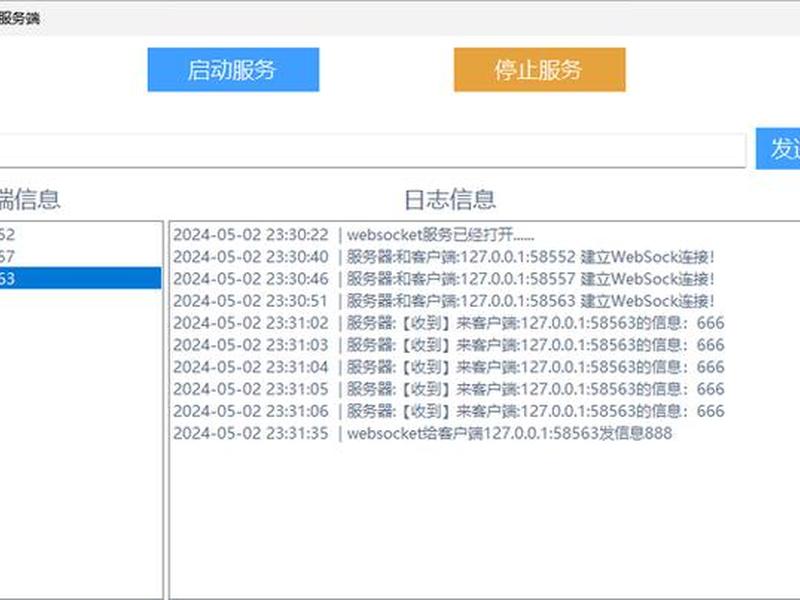The width and height of the screenshot is (800, 600).
Task: Select log line received at 23:31:02
Action: coord(448,322)
